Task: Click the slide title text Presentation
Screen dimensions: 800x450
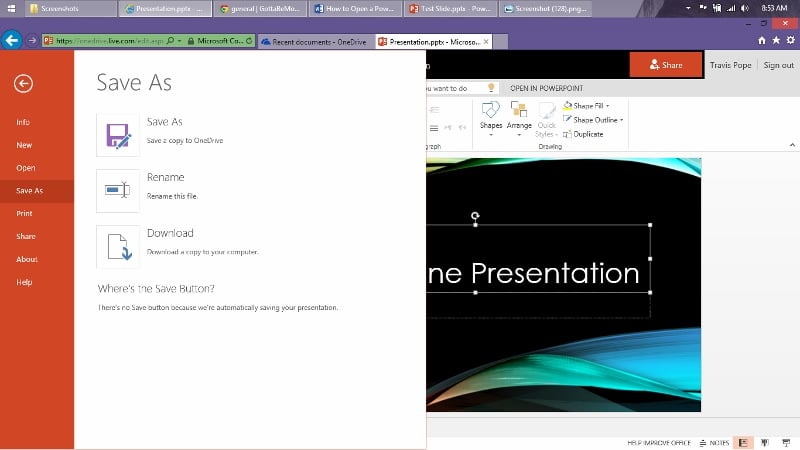Action: (x=555, y=273)
